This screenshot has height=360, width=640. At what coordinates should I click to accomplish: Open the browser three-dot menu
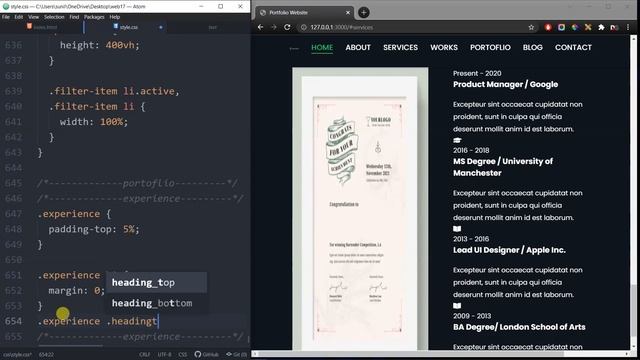[x=628, y=27]
